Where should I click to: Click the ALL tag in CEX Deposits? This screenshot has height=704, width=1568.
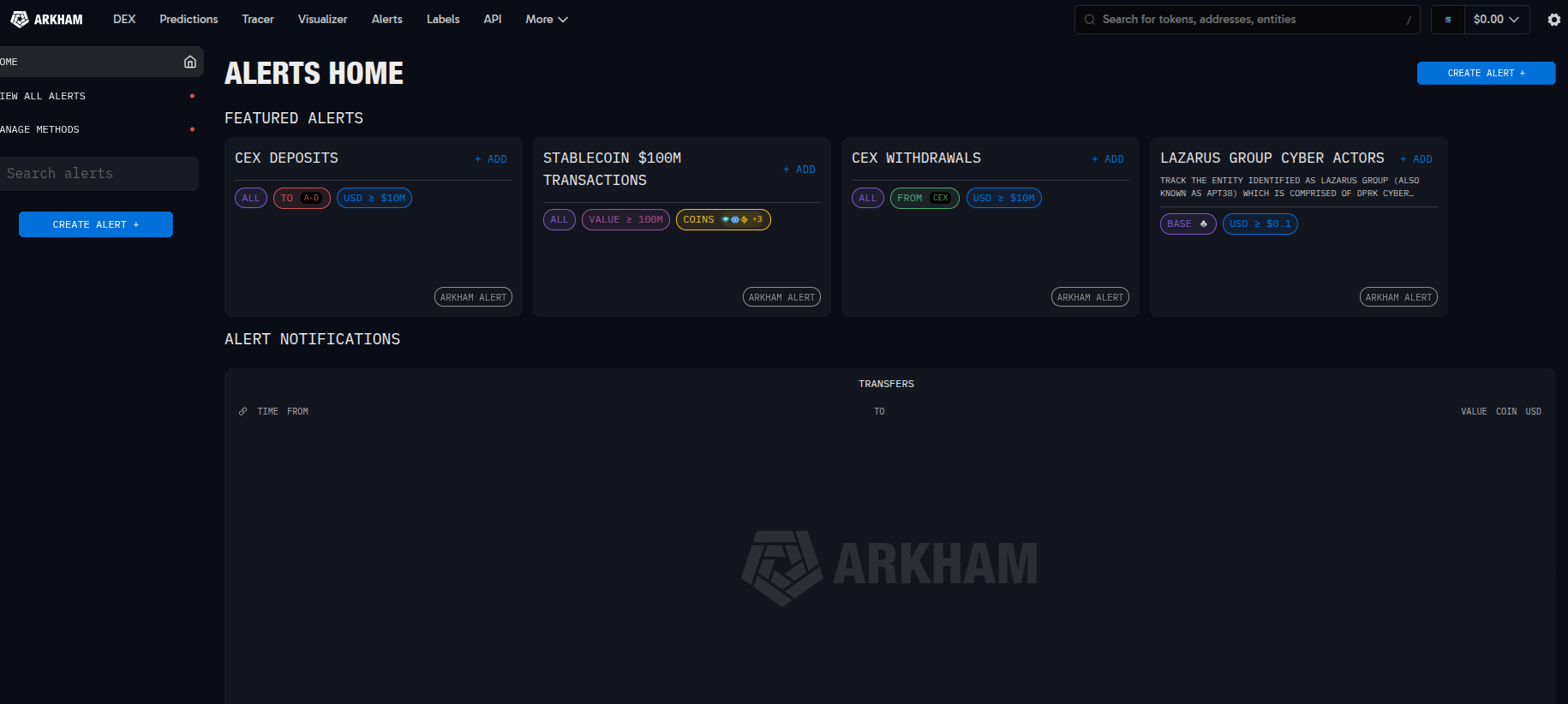point(251,199)
